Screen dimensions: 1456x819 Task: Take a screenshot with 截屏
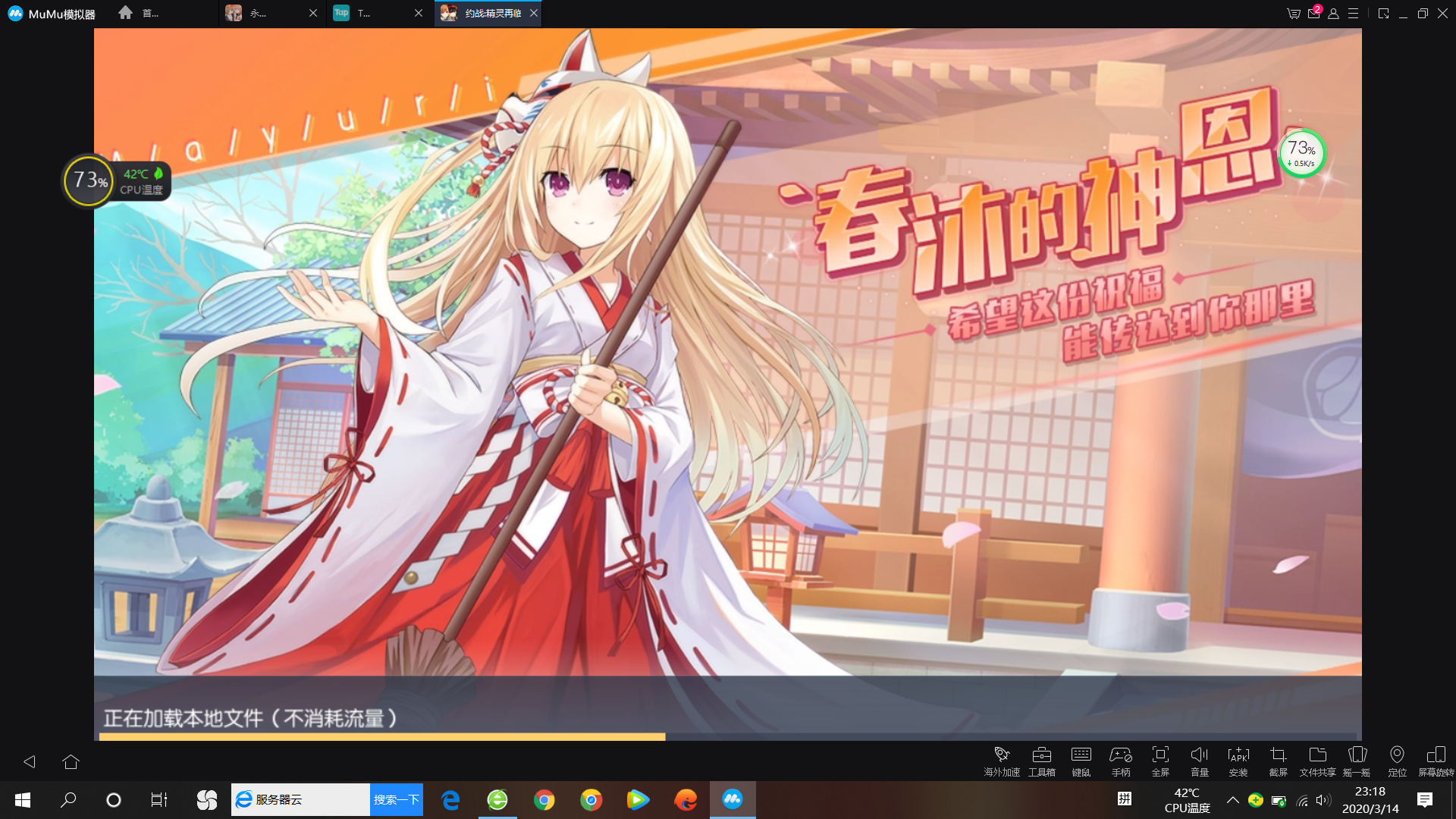1279,761
